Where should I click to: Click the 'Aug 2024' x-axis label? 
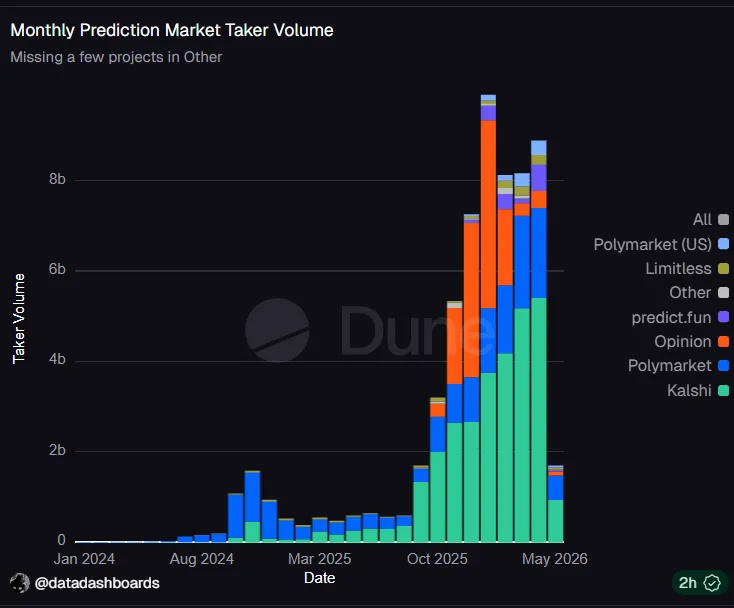point(202,559)
